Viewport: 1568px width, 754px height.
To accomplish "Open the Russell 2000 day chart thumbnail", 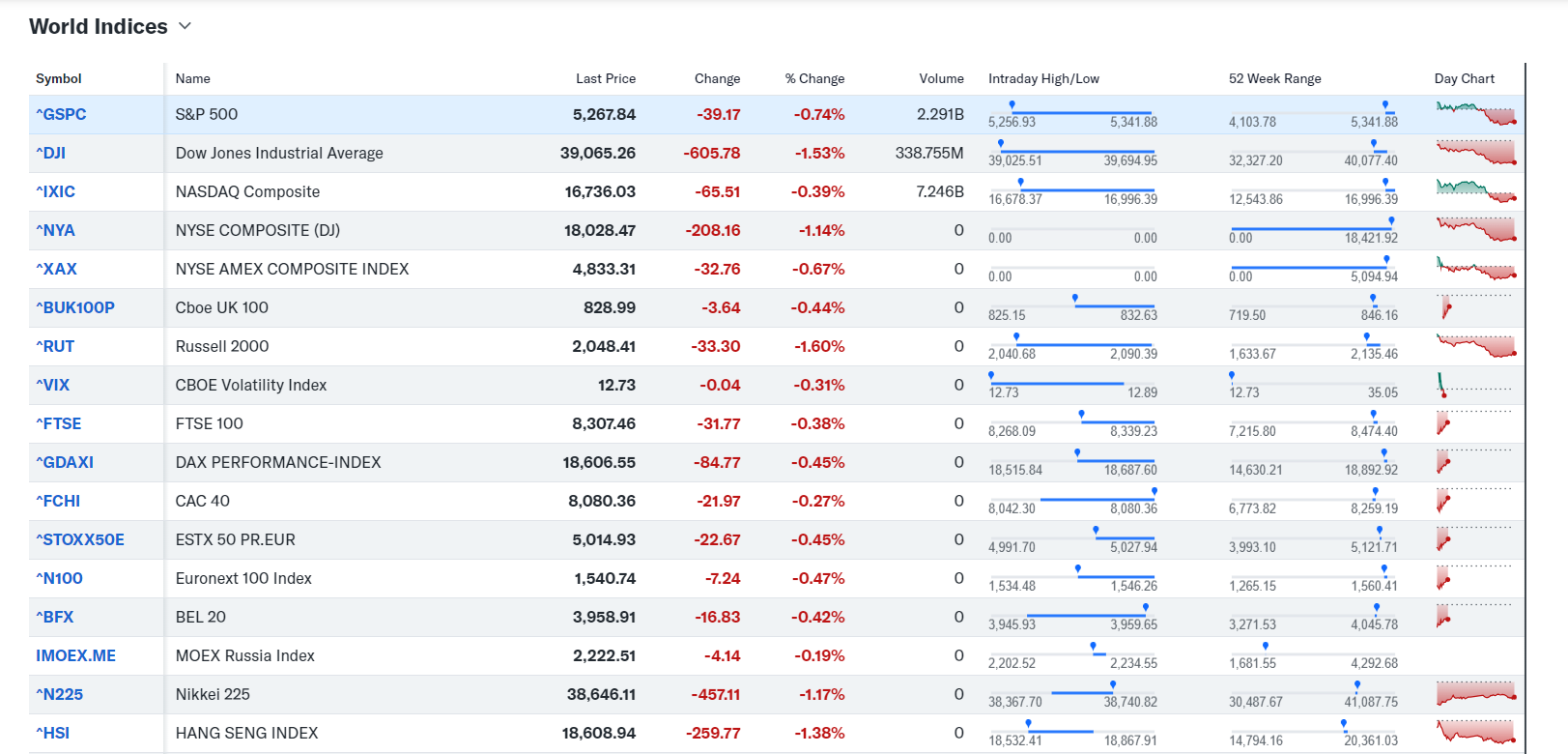I will pos(1476,346).
